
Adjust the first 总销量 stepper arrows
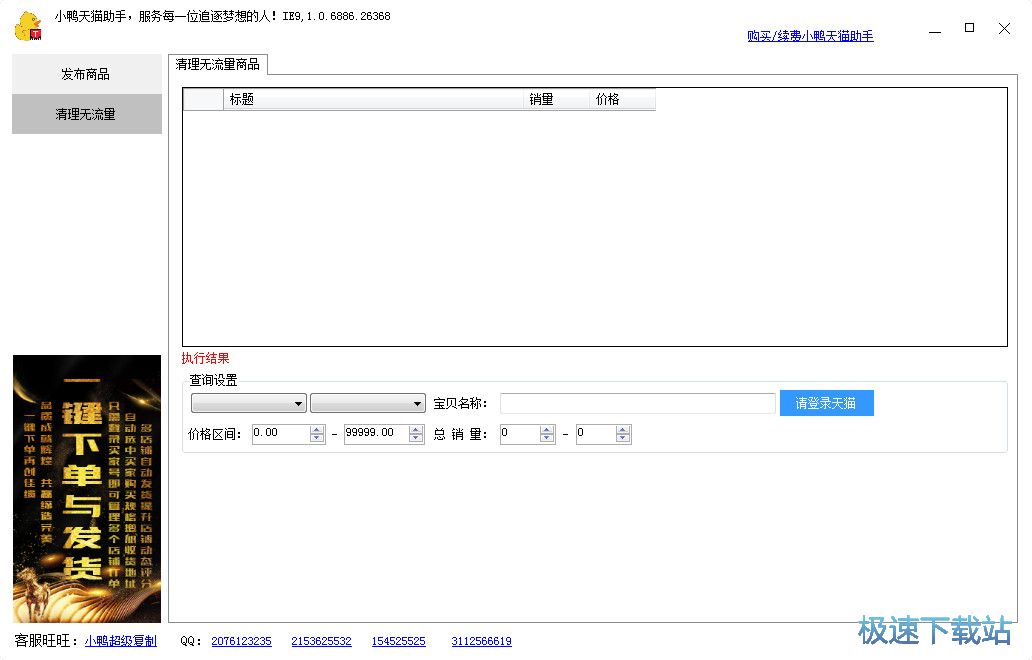tap(547, 434)
